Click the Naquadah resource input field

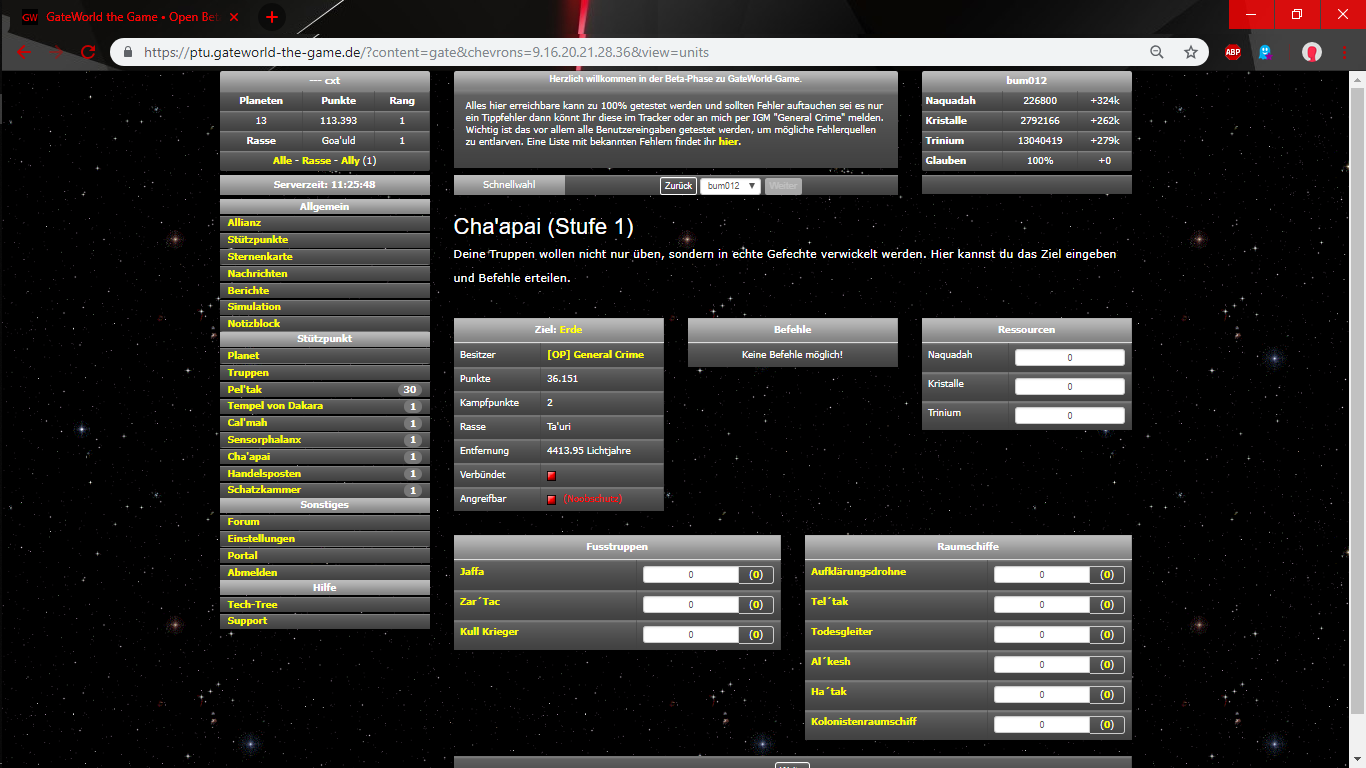pyautogui.click(x=1069, y=357)
